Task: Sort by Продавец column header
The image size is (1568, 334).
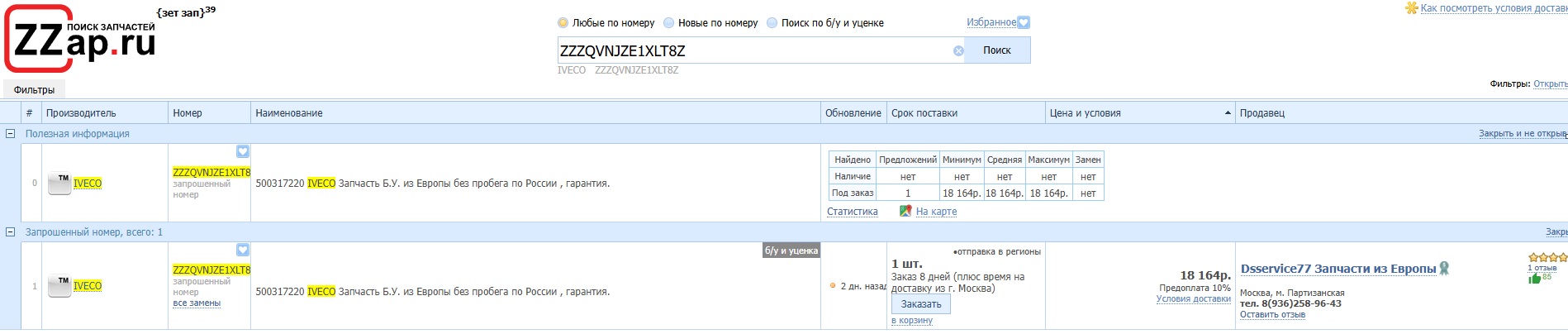Action: (x=1262, y=113)
